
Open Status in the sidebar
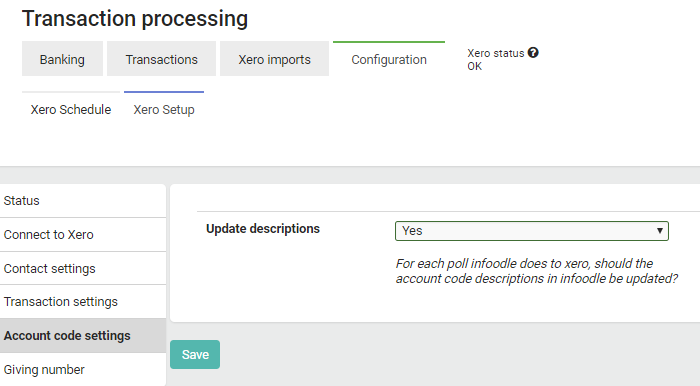[83, 201]
